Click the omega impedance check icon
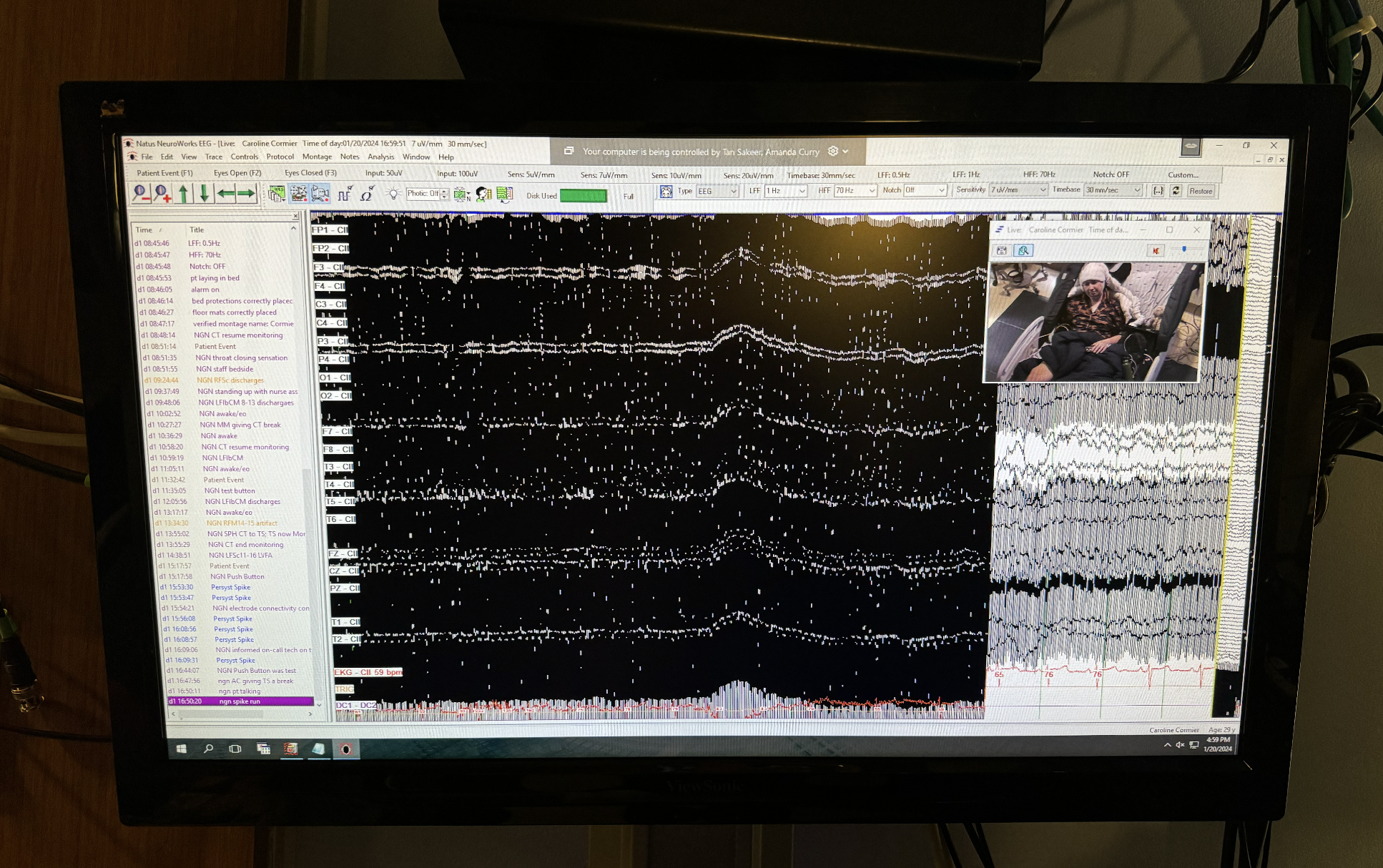The height and width of the screenshot is (868, 1383). coord(367,193)
